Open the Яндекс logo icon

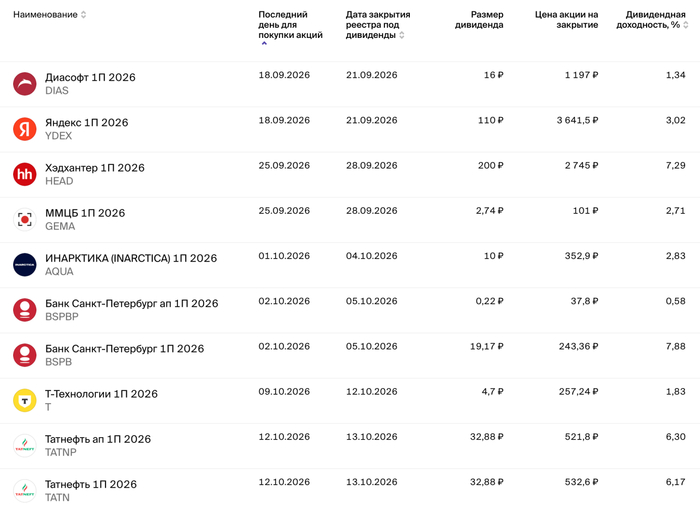pos(25,129)
